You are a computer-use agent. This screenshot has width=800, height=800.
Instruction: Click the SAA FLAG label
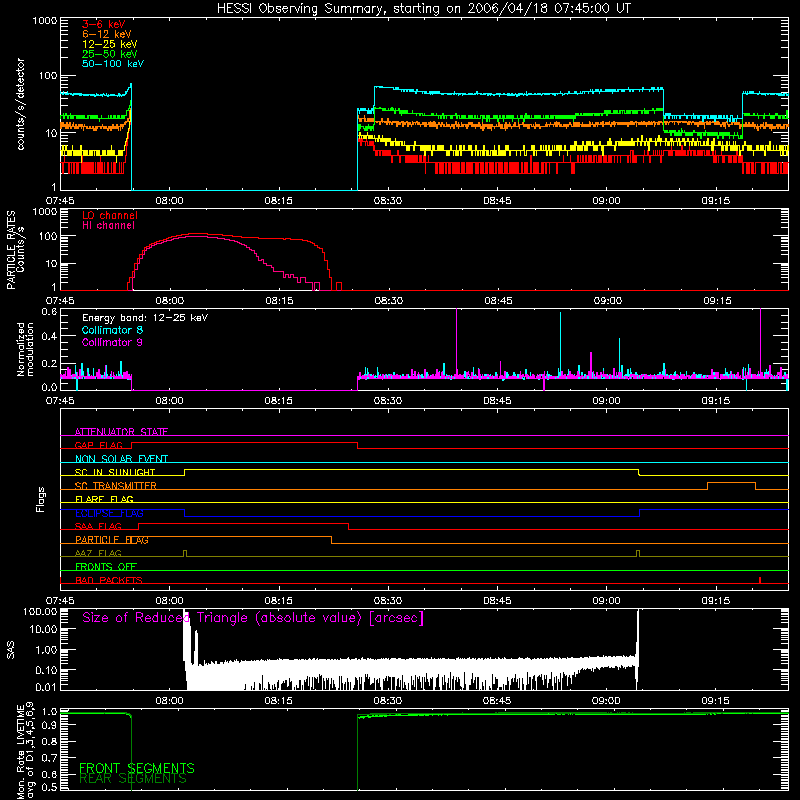pos(98,526)
